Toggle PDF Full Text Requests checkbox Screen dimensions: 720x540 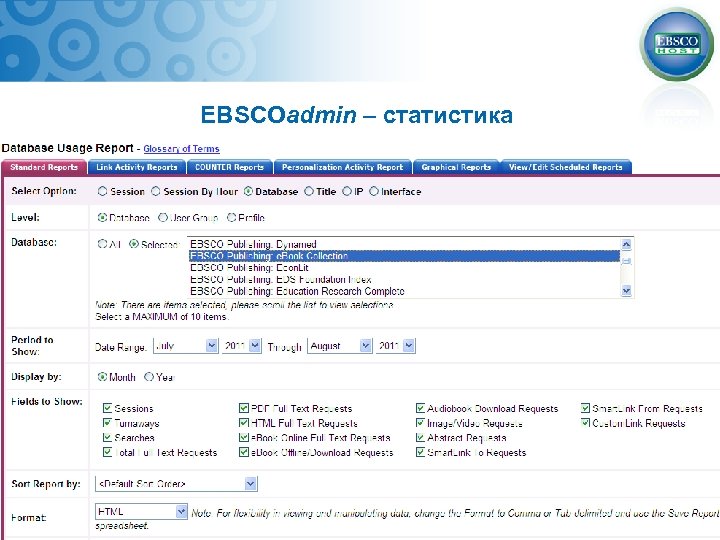244,408
